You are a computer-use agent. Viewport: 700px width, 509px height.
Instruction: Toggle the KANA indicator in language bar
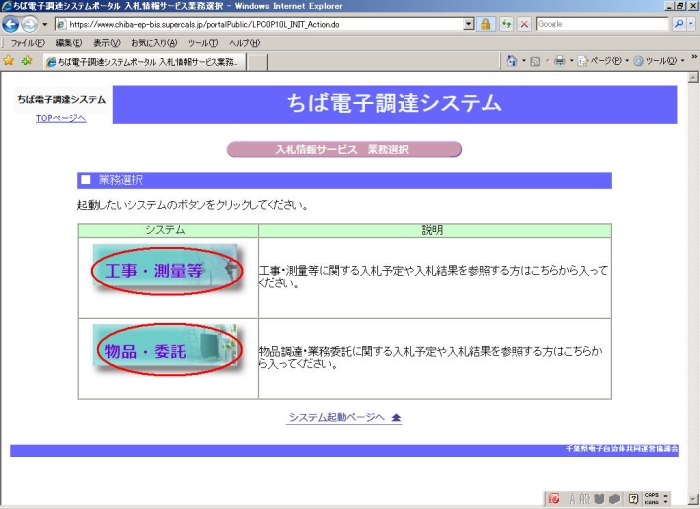pyautogui.click(x=651, y=502)
